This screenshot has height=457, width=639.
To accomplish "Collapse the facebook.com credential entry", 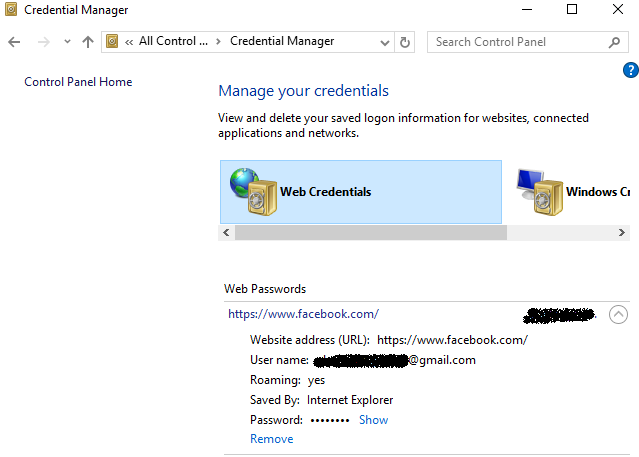I will pos(618,314).
